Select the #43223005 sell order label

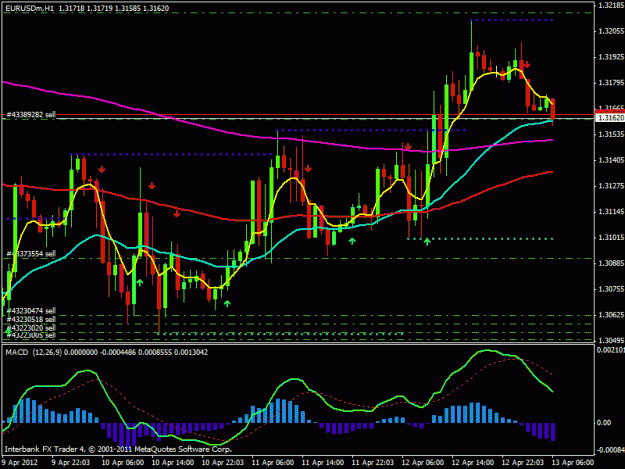pyautogui.click(x=31, y=335)
